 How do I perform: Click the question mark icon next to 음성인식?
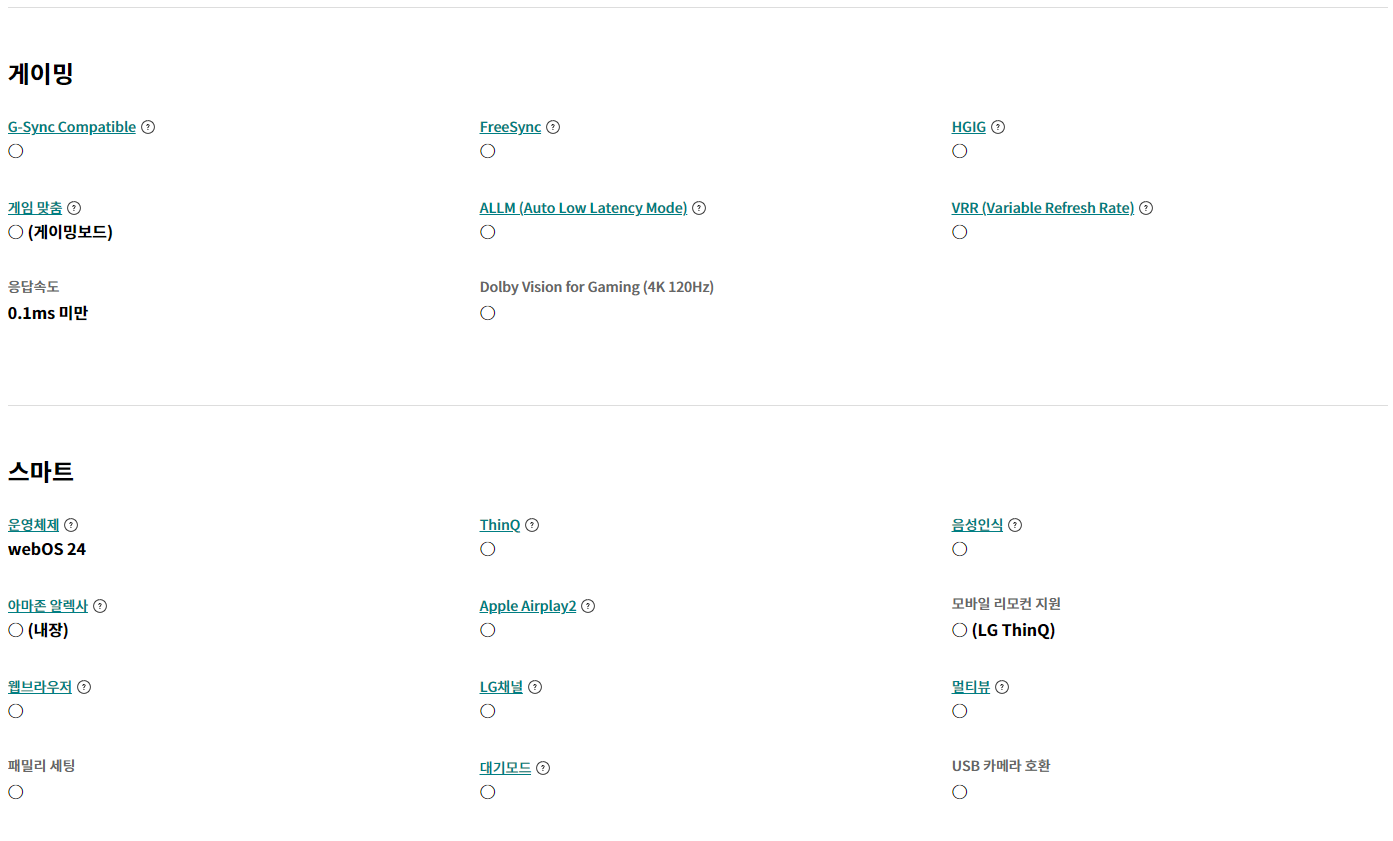[x=1015, y=525]
